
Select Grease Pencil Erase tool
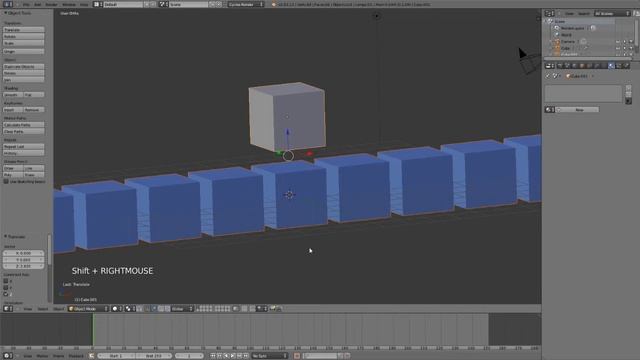[x=34, y=175]
